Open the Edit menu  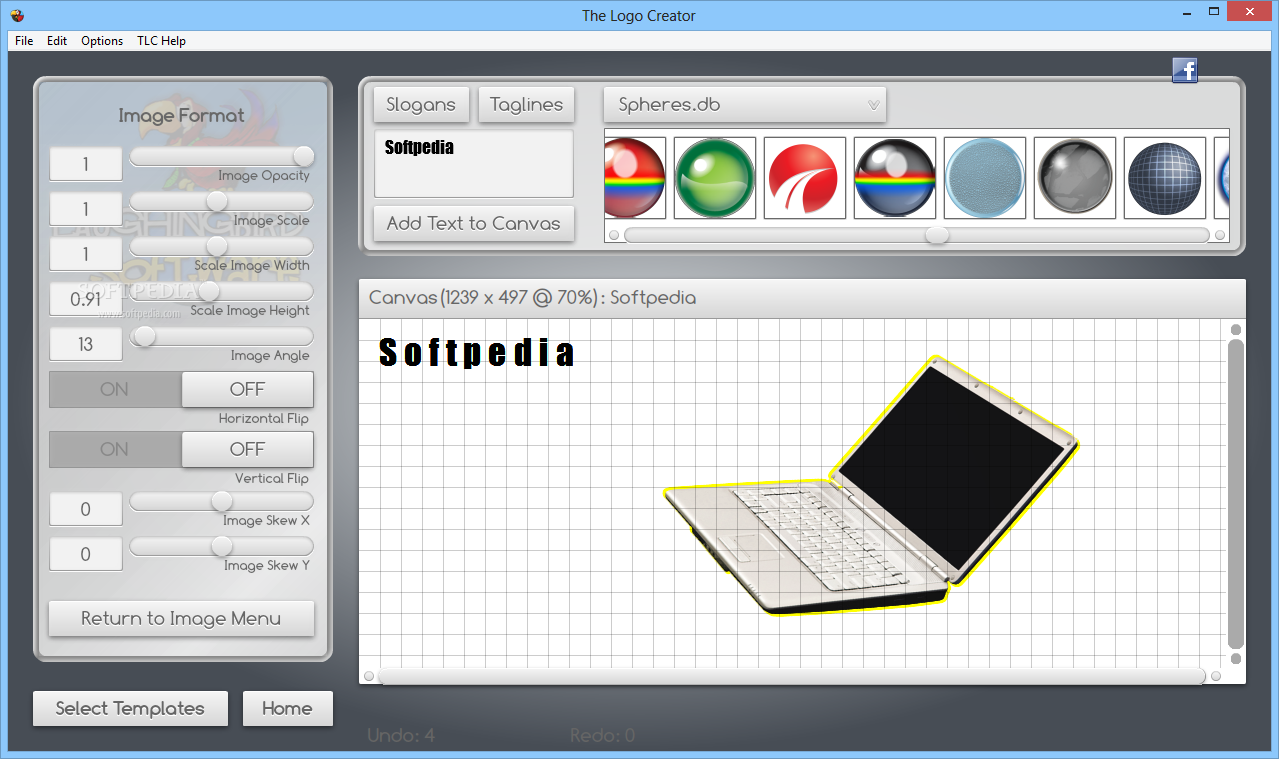tap(57, 41)
